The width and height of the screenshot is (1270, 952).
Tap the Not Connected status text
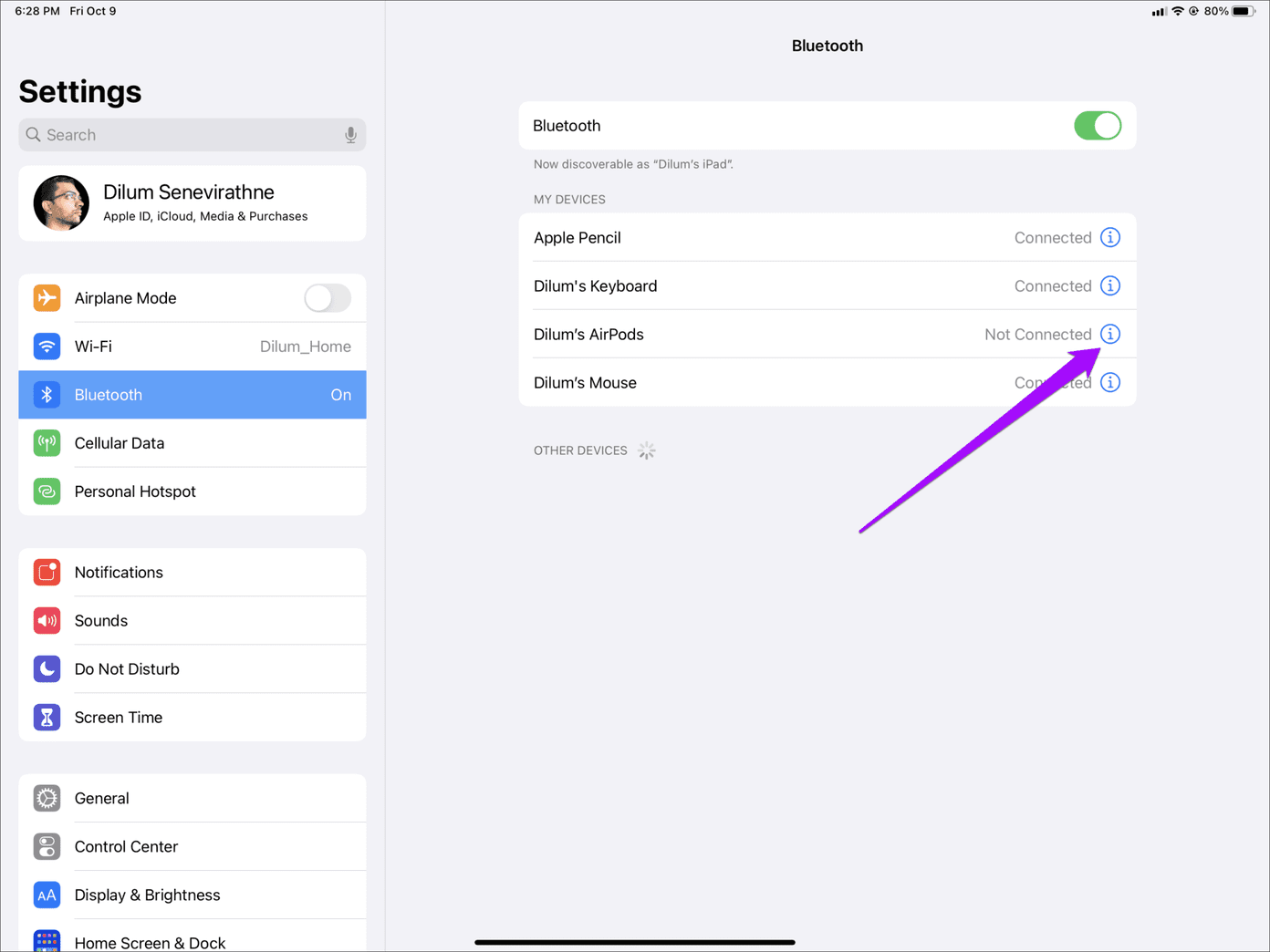1037,334
